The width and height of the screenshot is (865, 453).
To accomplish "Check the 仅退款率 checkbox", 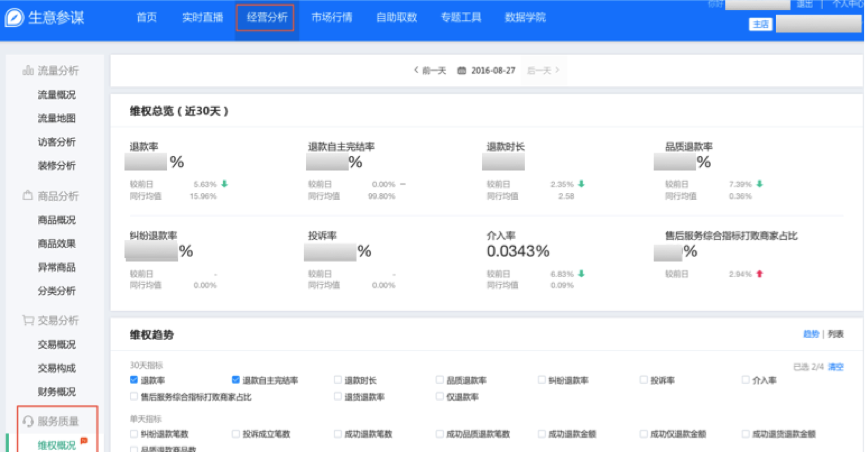I will 439,396.
